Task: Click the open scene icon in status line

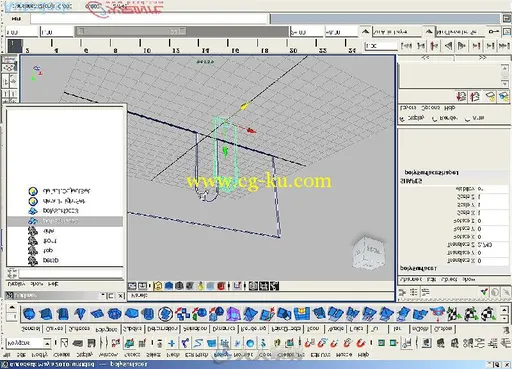Action: coord(78,343)
